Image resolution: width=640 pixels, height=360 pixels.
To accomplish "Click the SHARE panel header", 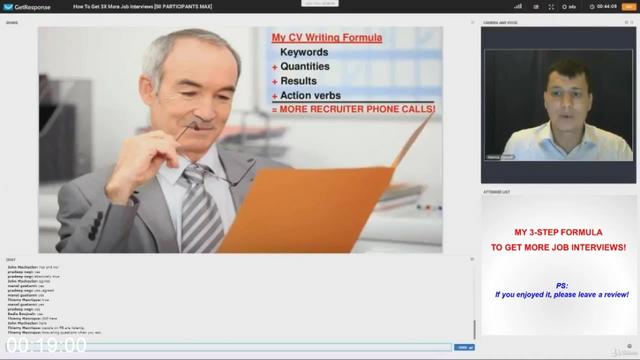I will [12, 23].
